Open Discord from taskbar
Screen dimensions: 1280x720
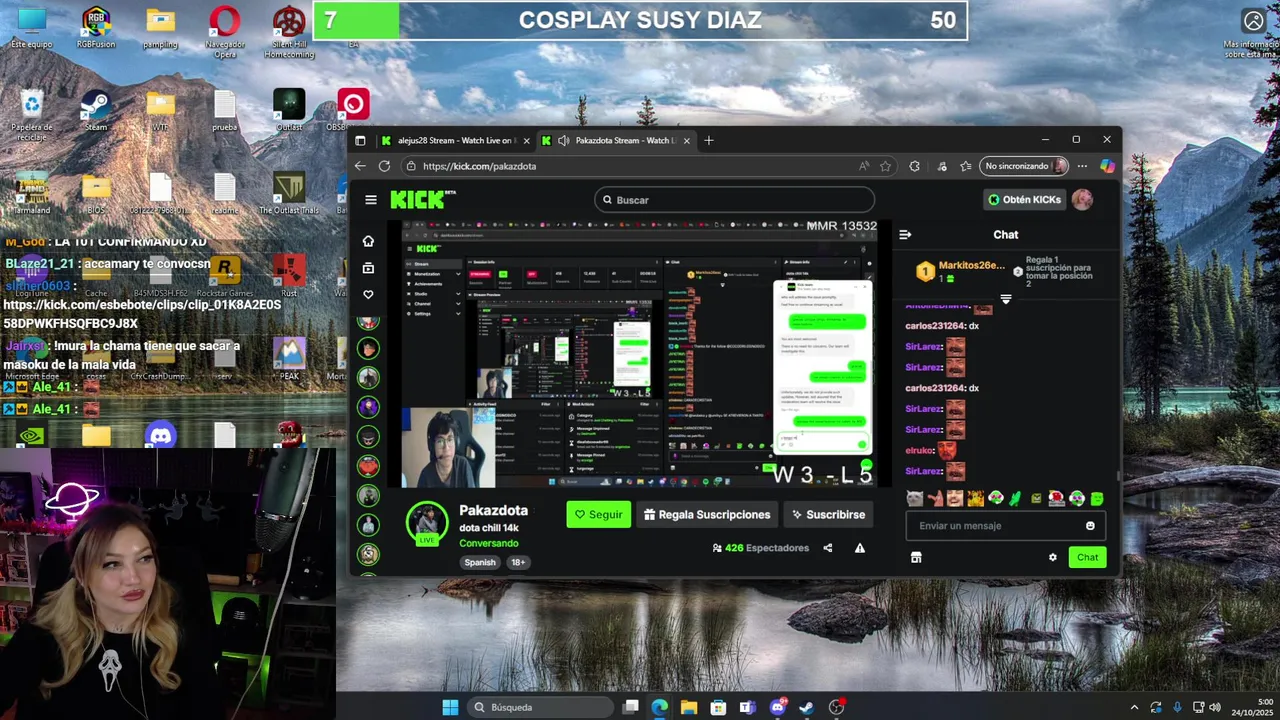pyautogui.click(x=777, y=707)
